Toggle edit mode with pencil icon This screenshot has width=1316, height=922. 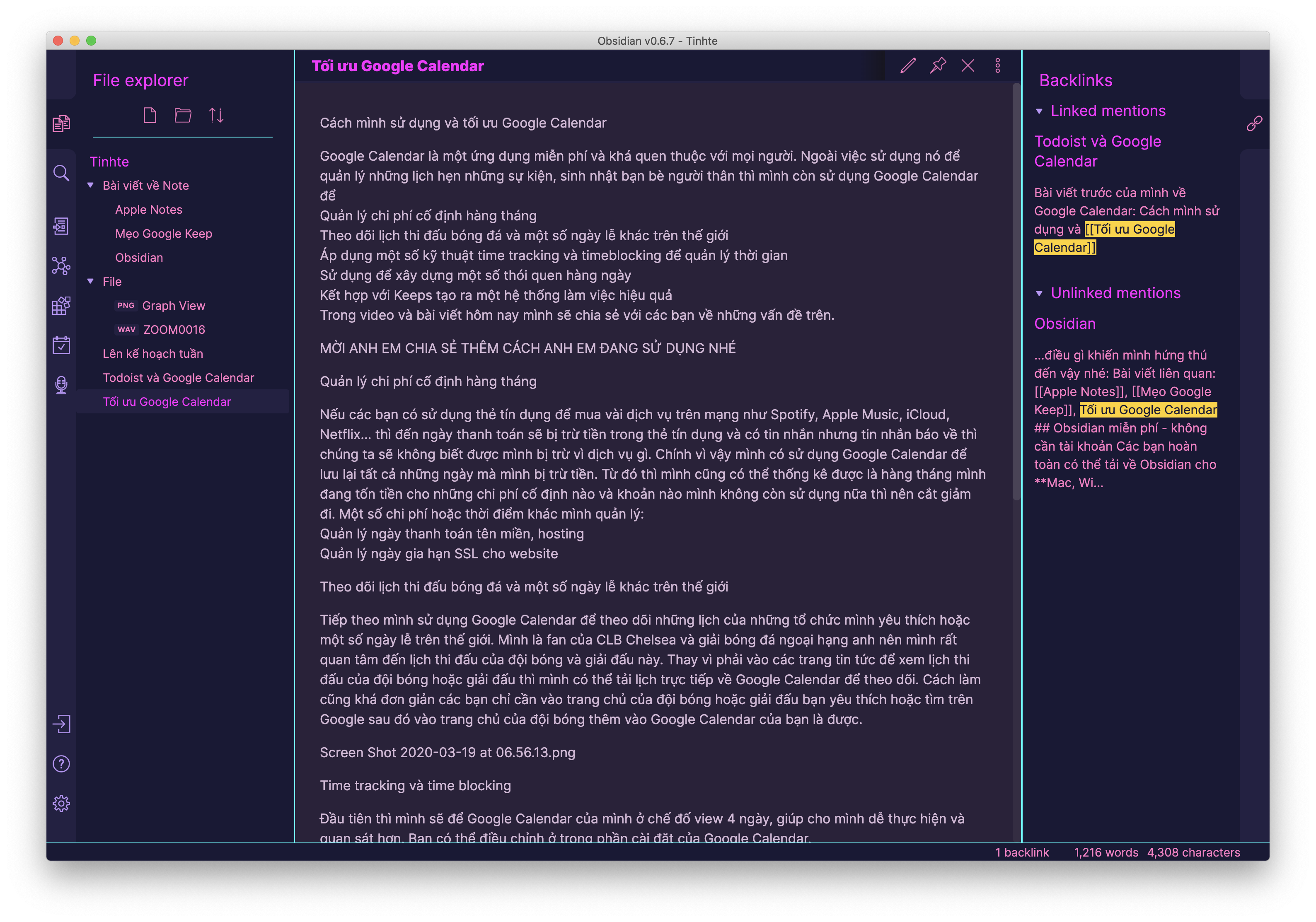908,66
